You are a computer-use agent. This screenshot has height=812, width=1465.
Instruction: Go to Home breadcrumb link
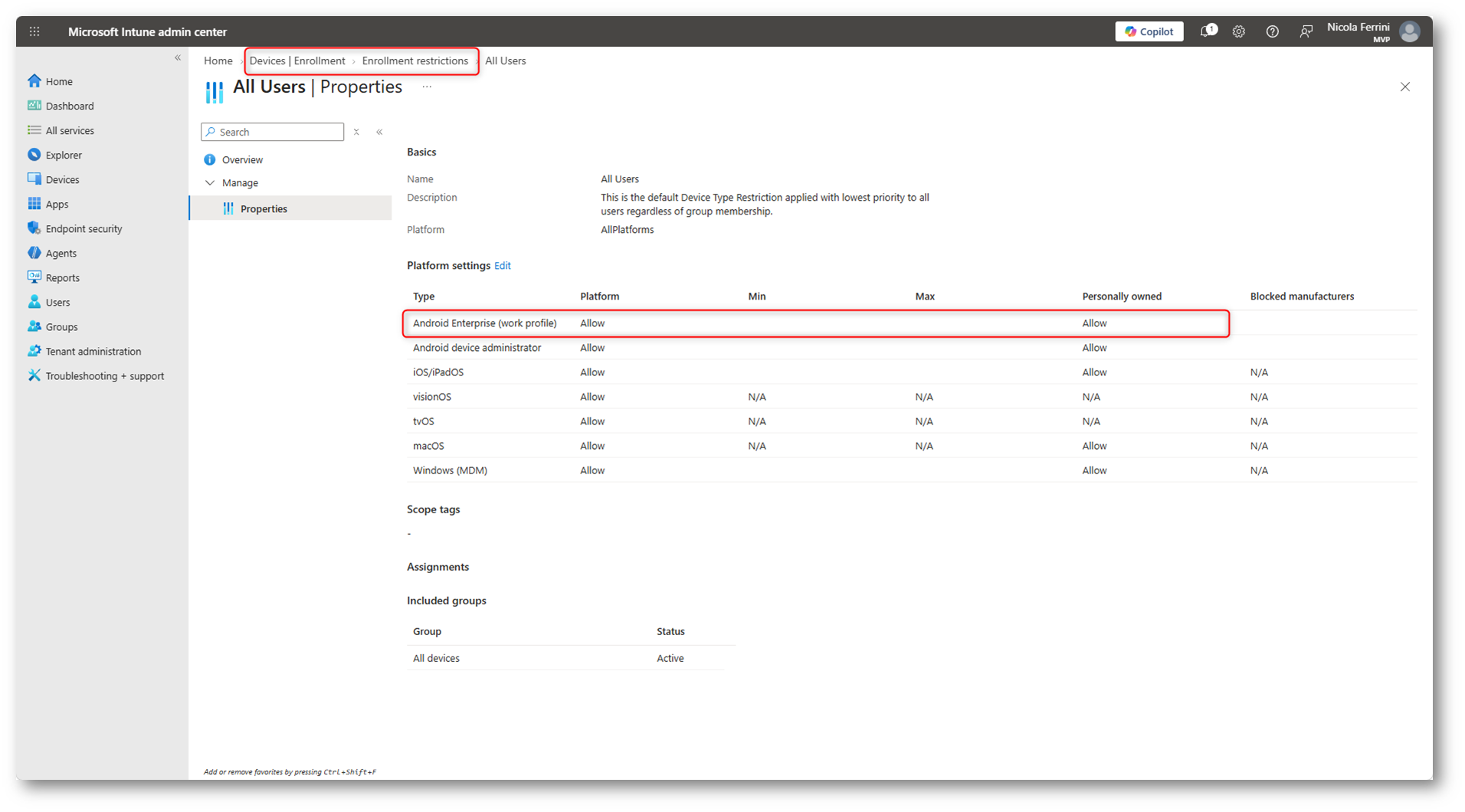click(x=218, y=61)
